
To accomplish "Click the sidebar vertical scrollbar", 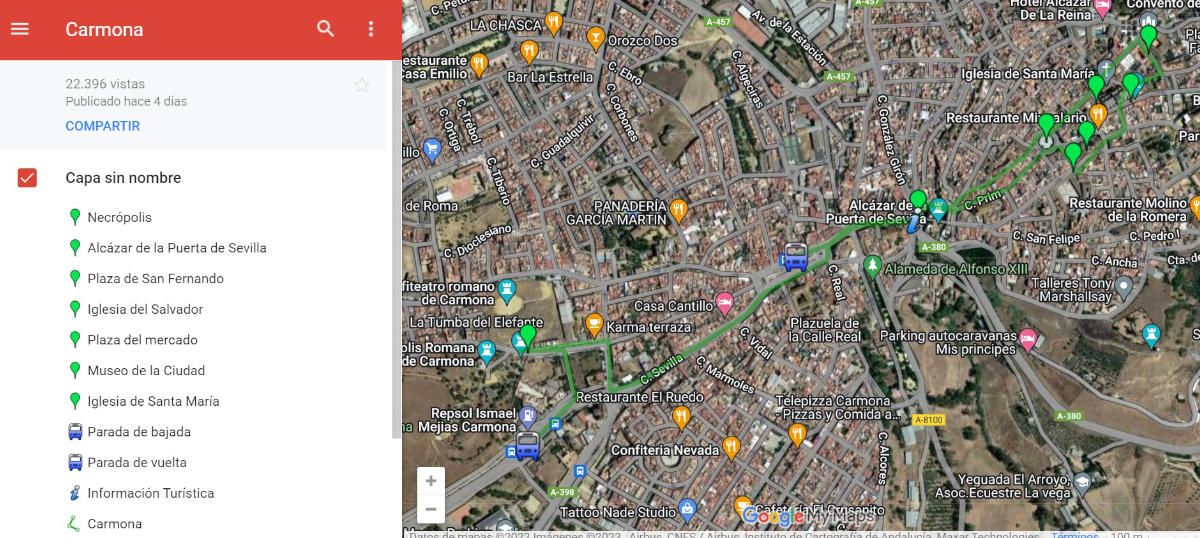I will [396, 250].
